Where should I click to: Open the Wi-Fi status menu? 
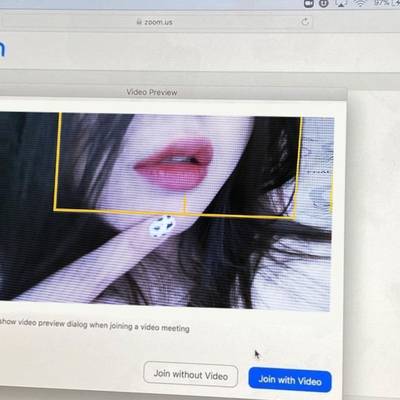pos(360,3)
